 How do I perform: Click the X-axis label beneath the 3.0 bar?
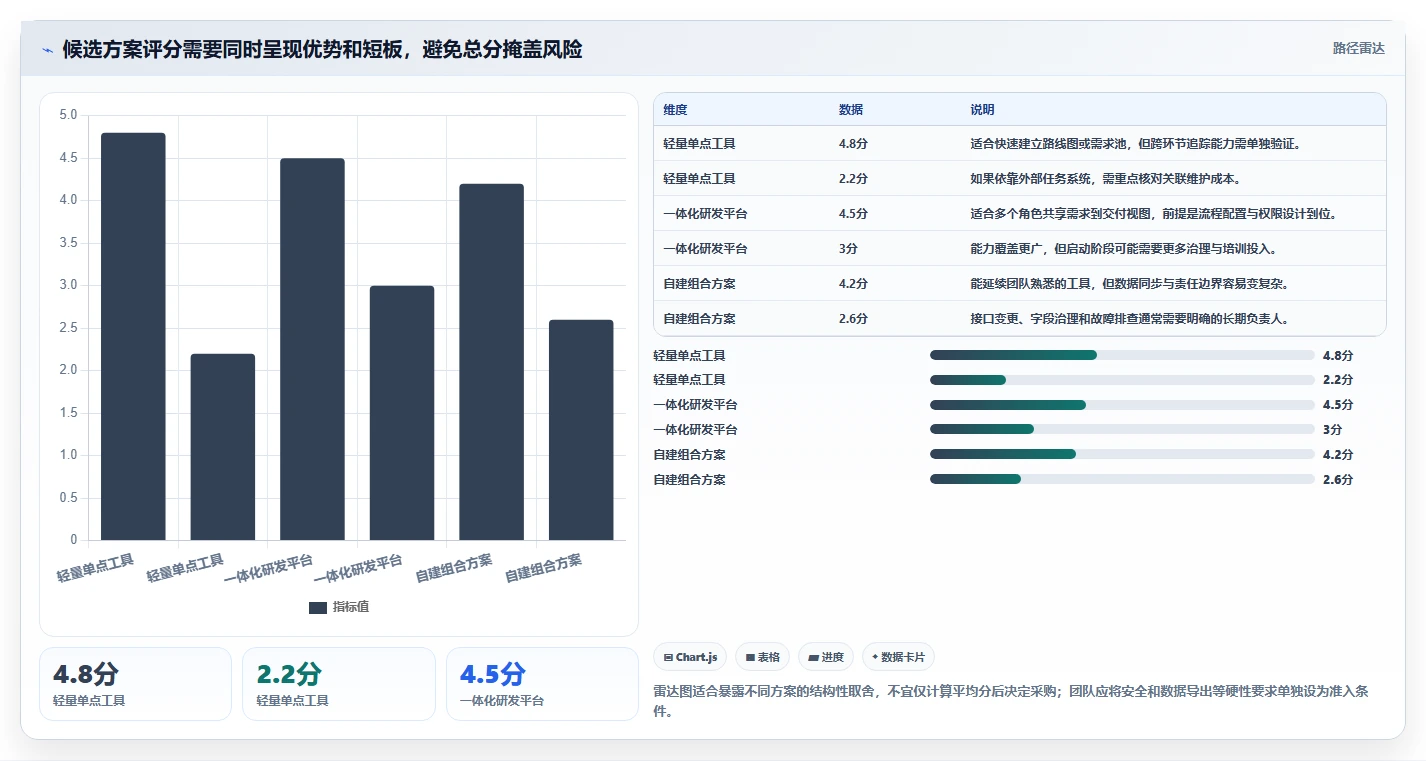pyautogui.click(x=358, y=568)
